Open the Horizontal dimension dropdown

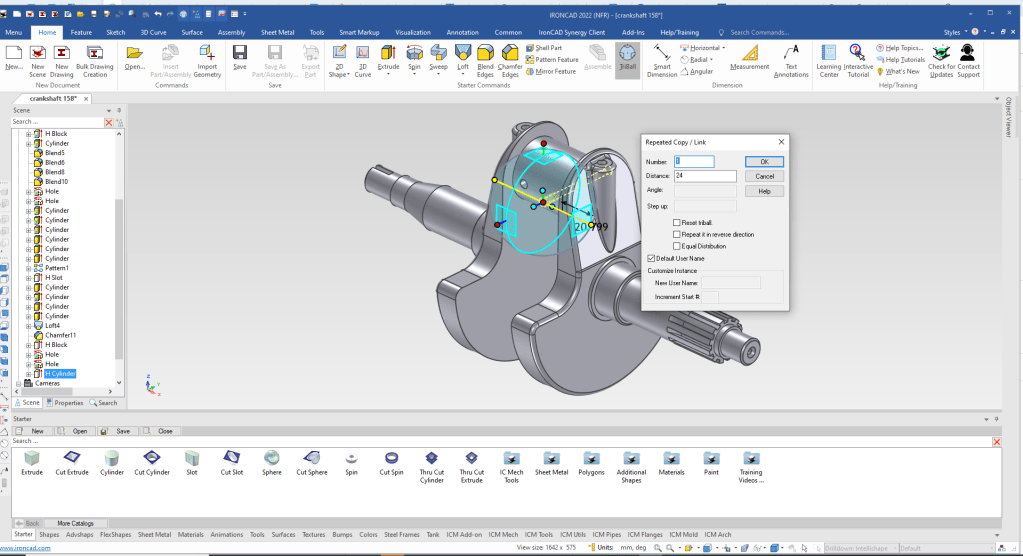click(724, 48)
